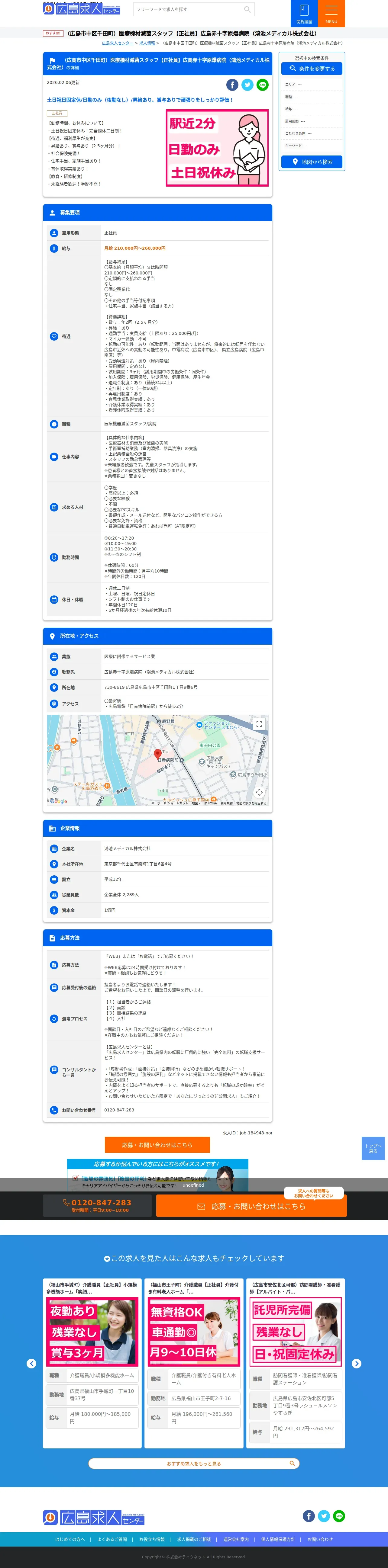
Task: Click キーボード ショートカット on the map
Action: 170,803
